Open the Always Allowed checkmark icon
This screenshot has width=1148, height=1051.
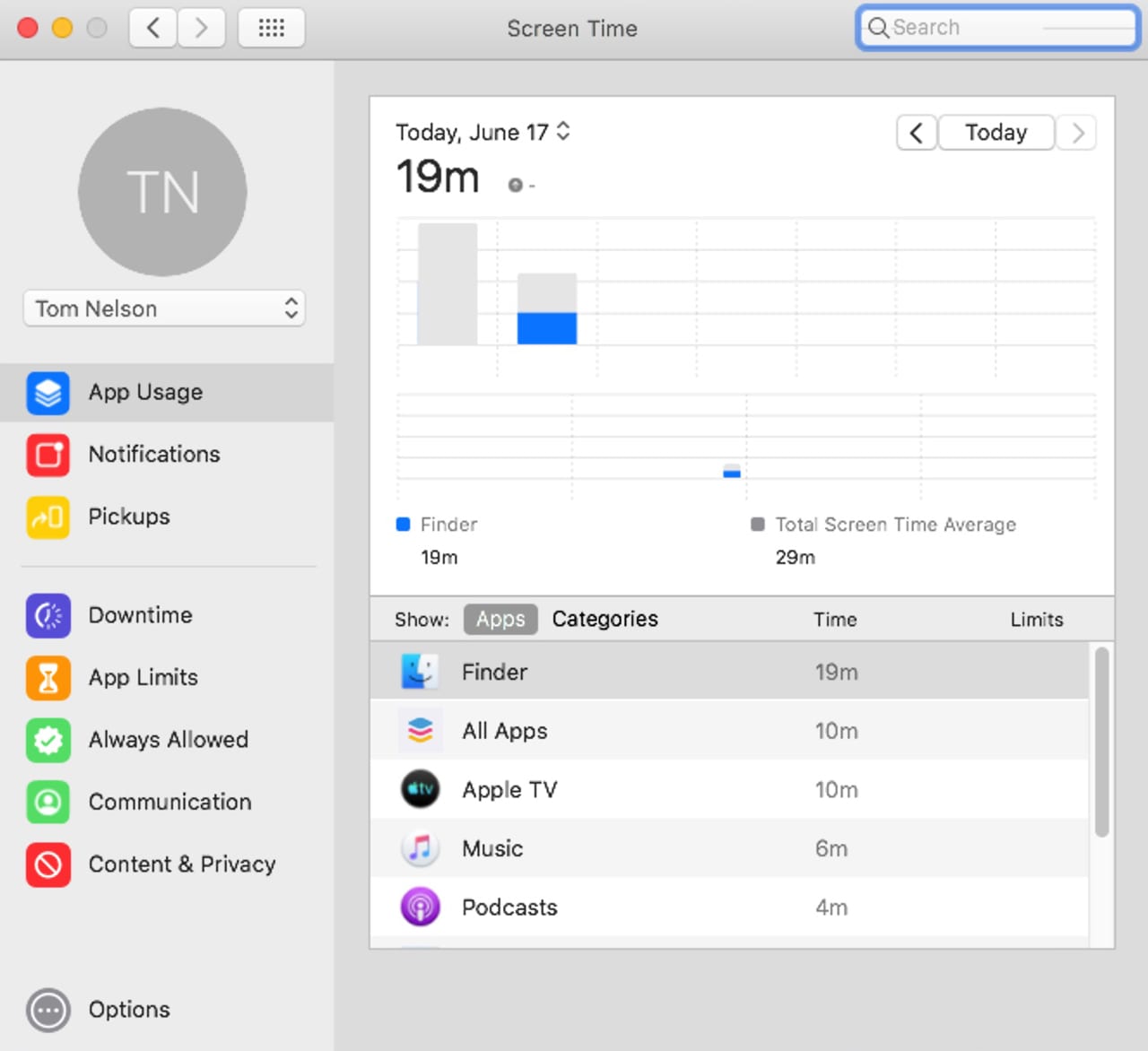[x=48, y=740]
